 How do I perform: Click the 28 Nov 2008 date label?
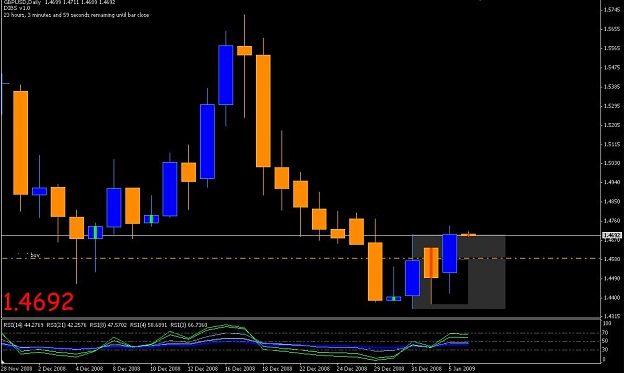pos(17,369)
